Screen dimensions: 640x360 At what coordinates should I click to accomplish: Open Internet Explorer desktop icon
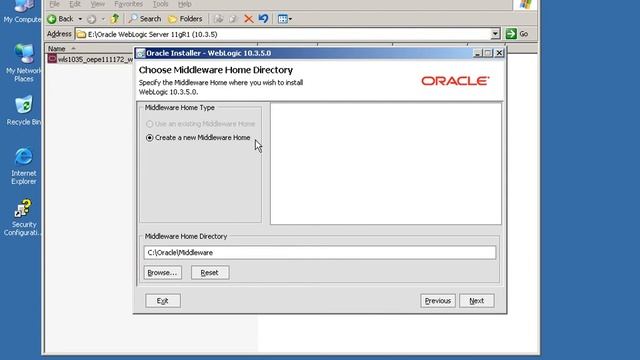pyautogui.click(x=24, y=166)
